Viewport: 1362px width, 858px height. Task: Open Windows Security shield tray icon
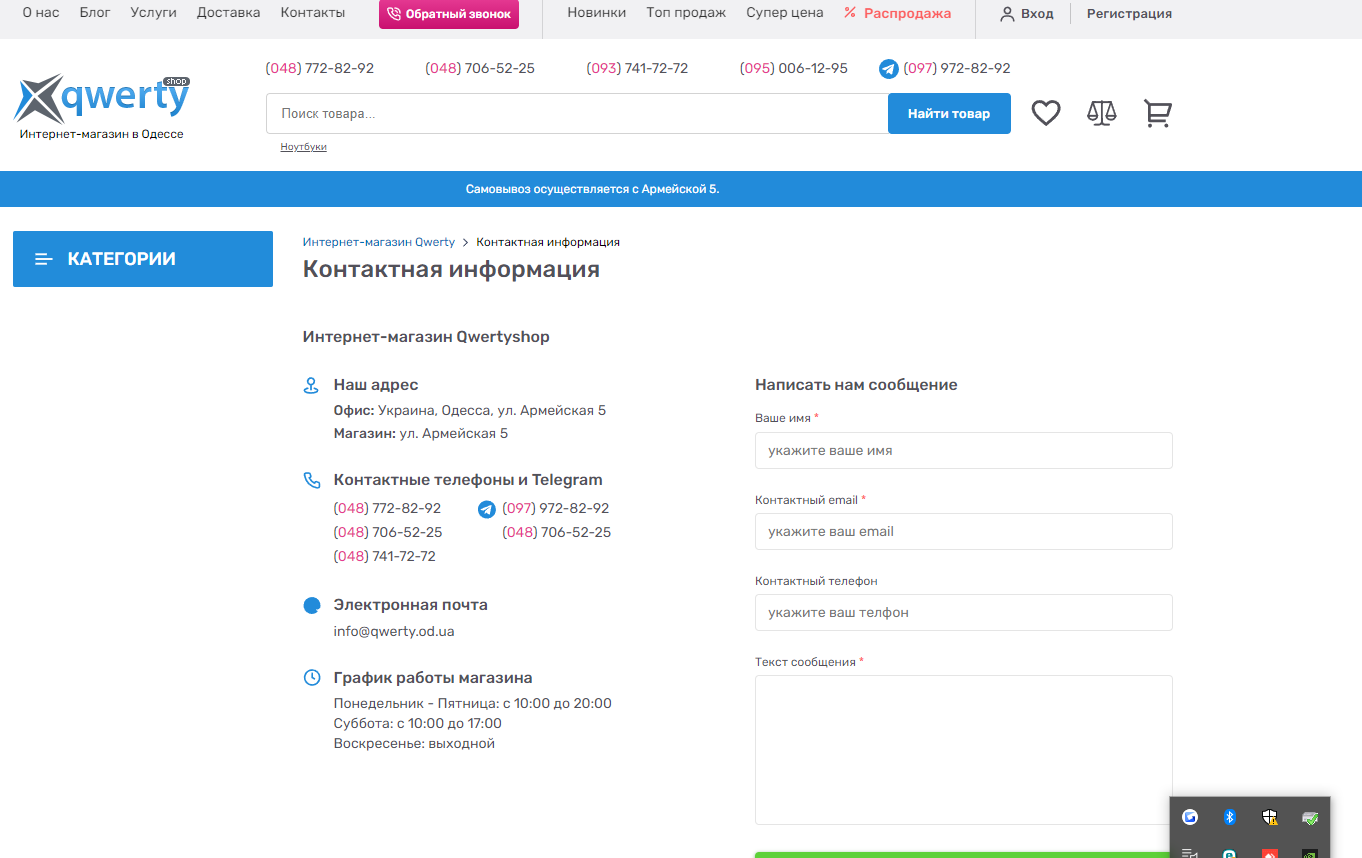click(1270, 817)
